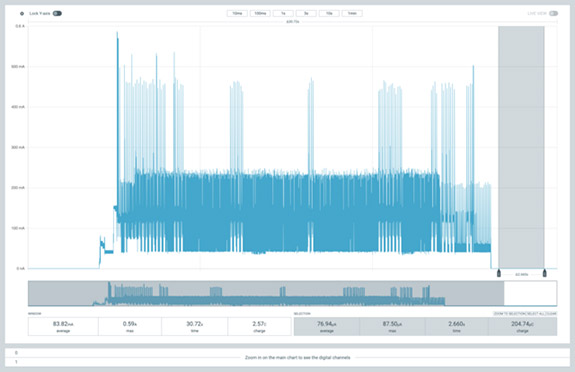Click digital channel 1 label

(x=16, y=362)
